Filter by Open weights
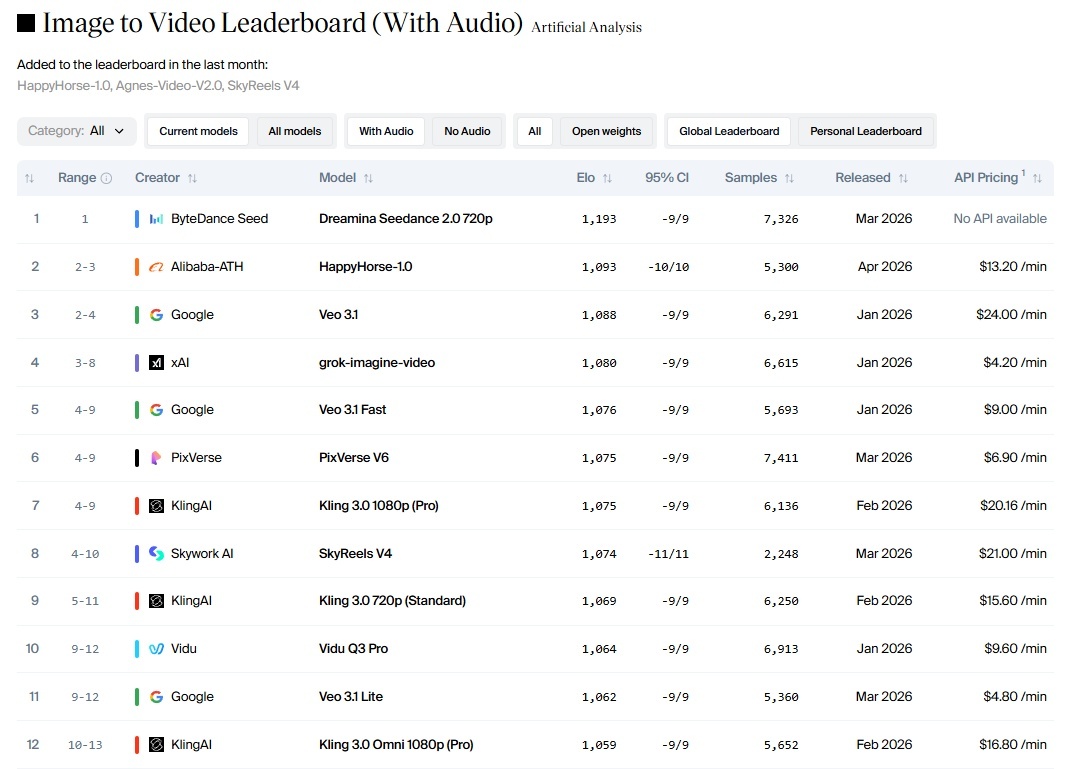The image size is (1070, 769). coord(607,131)
